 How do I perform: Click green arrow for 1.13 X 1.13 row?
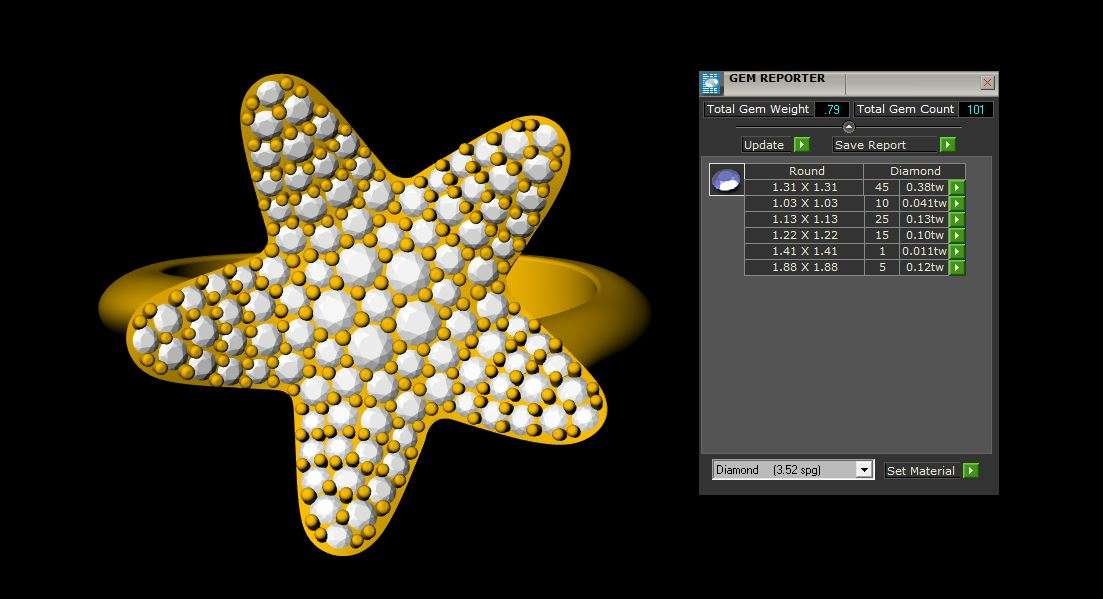coord(957,219)
